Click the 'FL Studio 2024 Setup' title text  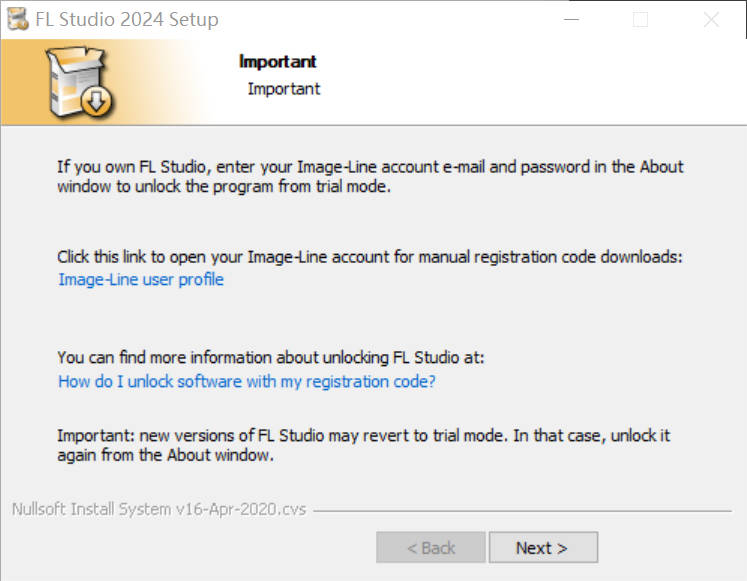(126, 19)
